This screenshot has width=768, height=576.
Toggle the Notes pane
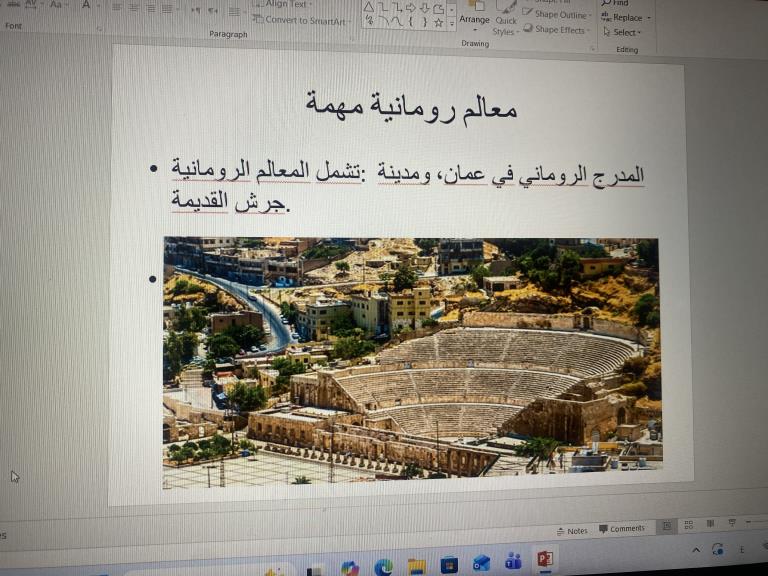[572, 530]
